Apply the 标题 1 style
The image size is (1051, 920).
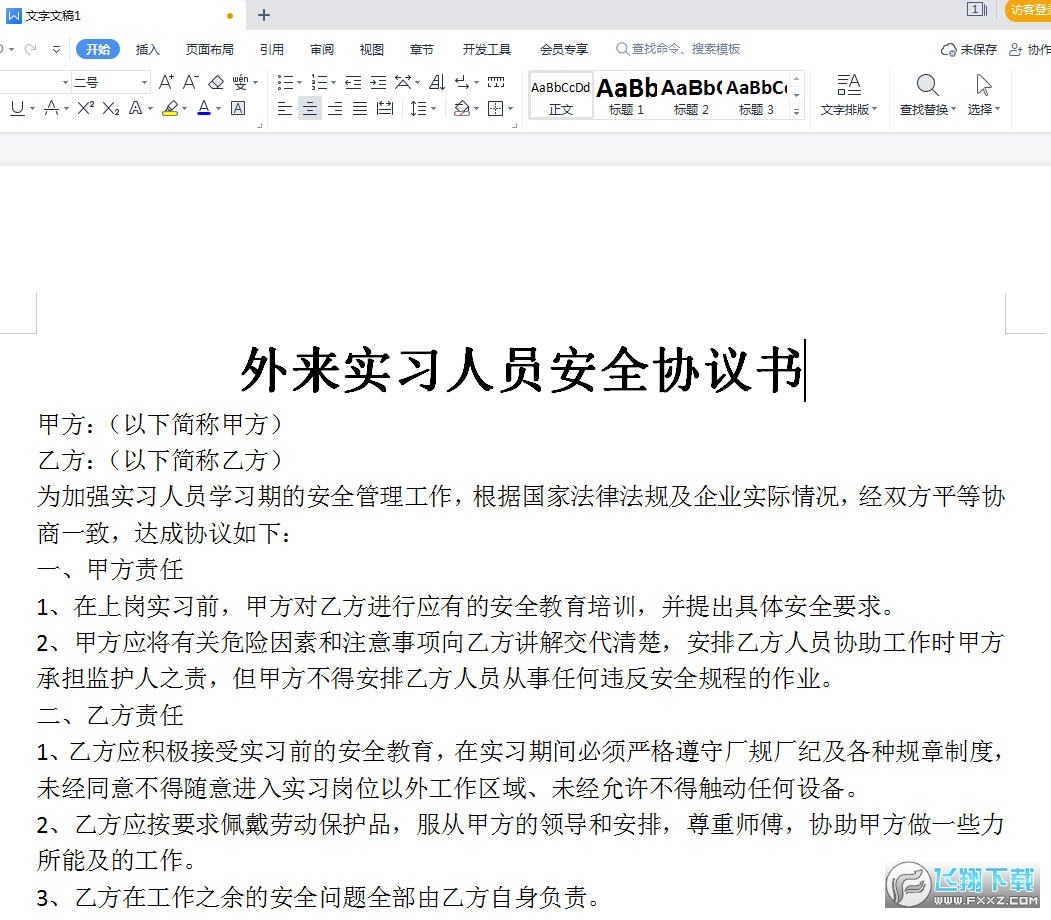click(x=626, y=96)
